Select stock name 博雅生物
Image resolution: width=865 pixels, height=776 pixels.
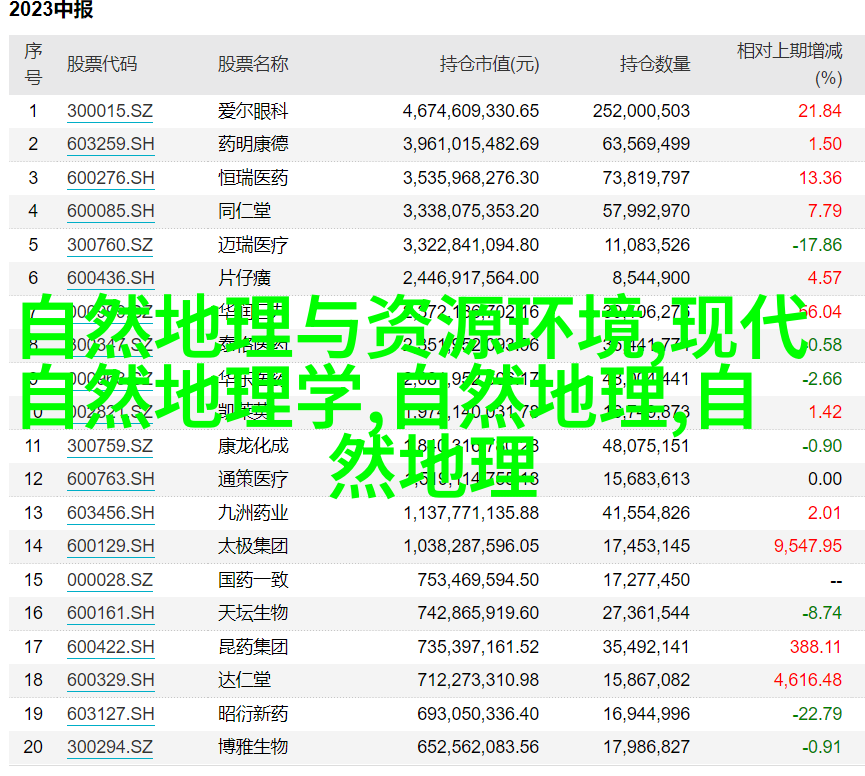click(x=253, y=747)
